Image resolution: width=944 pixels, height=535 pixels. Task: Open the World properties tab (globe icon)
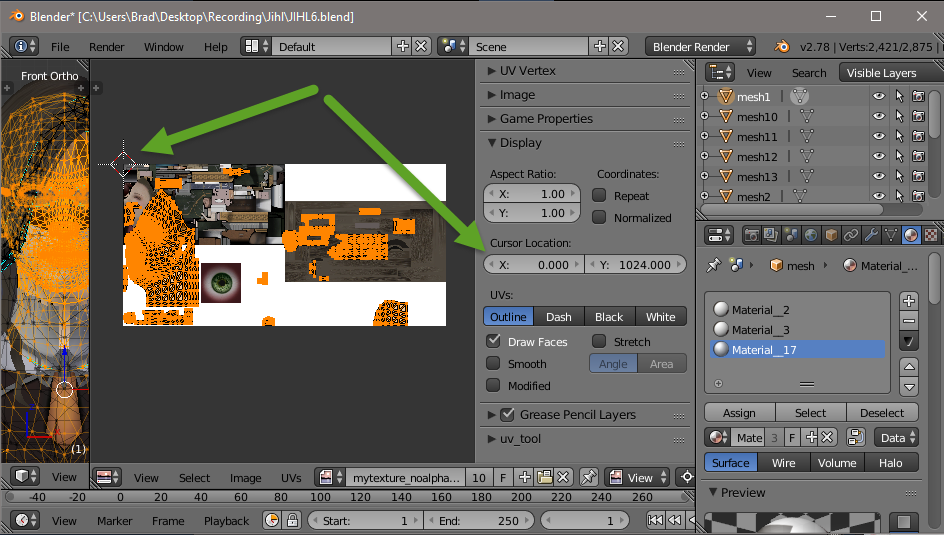pos(811,235)
